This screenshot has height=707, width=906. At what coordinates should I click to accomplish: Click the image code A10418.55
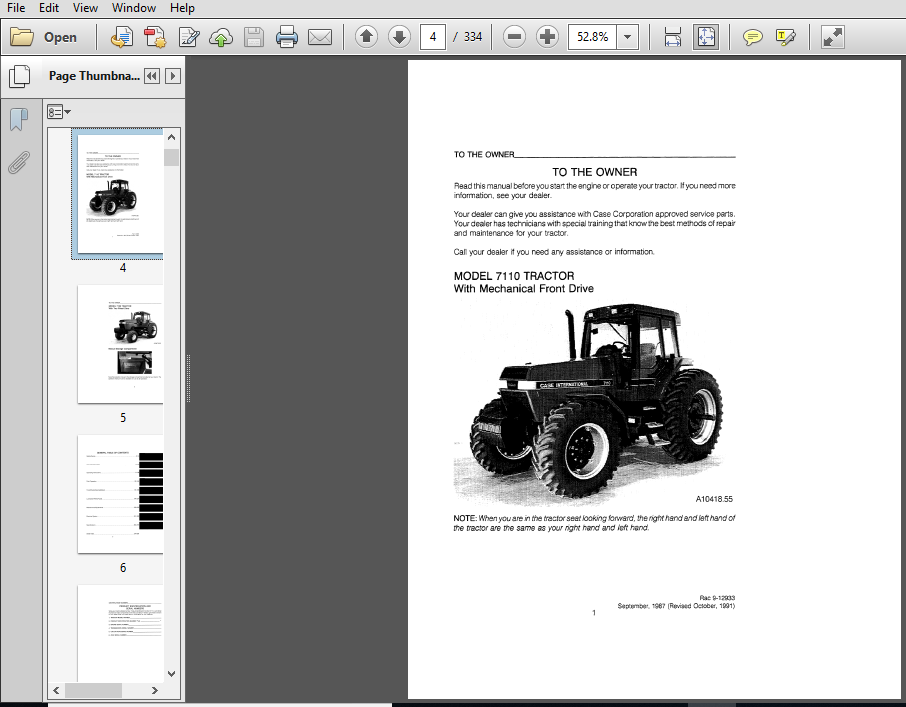[714, 499]
